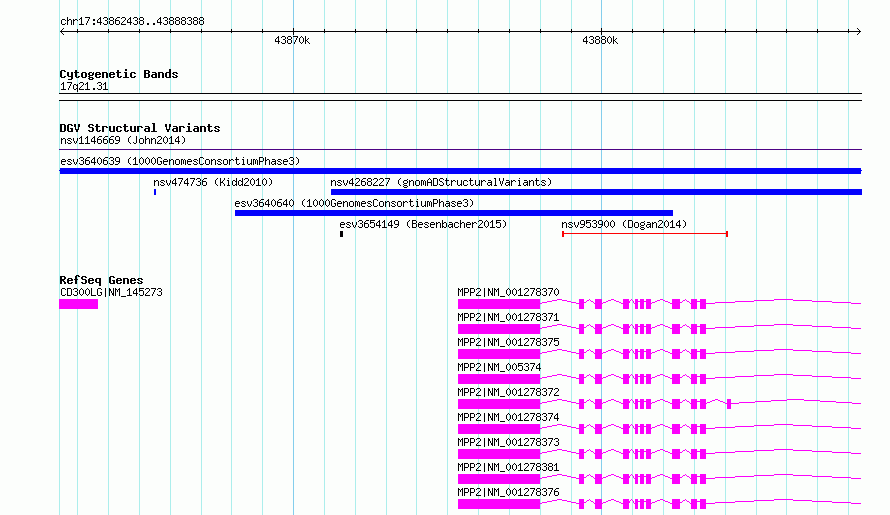This screenshot has width=890, height=515.
Task: Open variant nsv474736 (Kidd2010) label
Action: 213,182
